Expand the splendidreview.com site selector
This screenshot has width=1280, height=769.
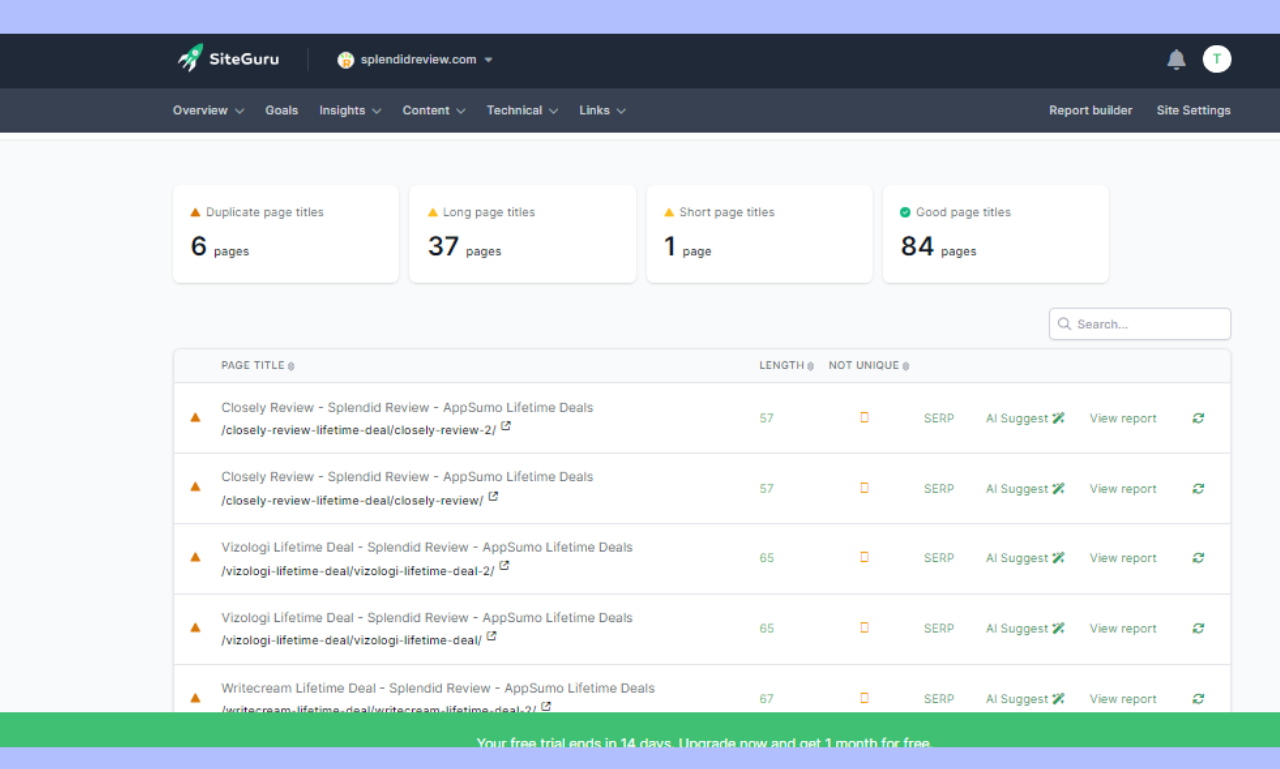(x=415, y=60)
